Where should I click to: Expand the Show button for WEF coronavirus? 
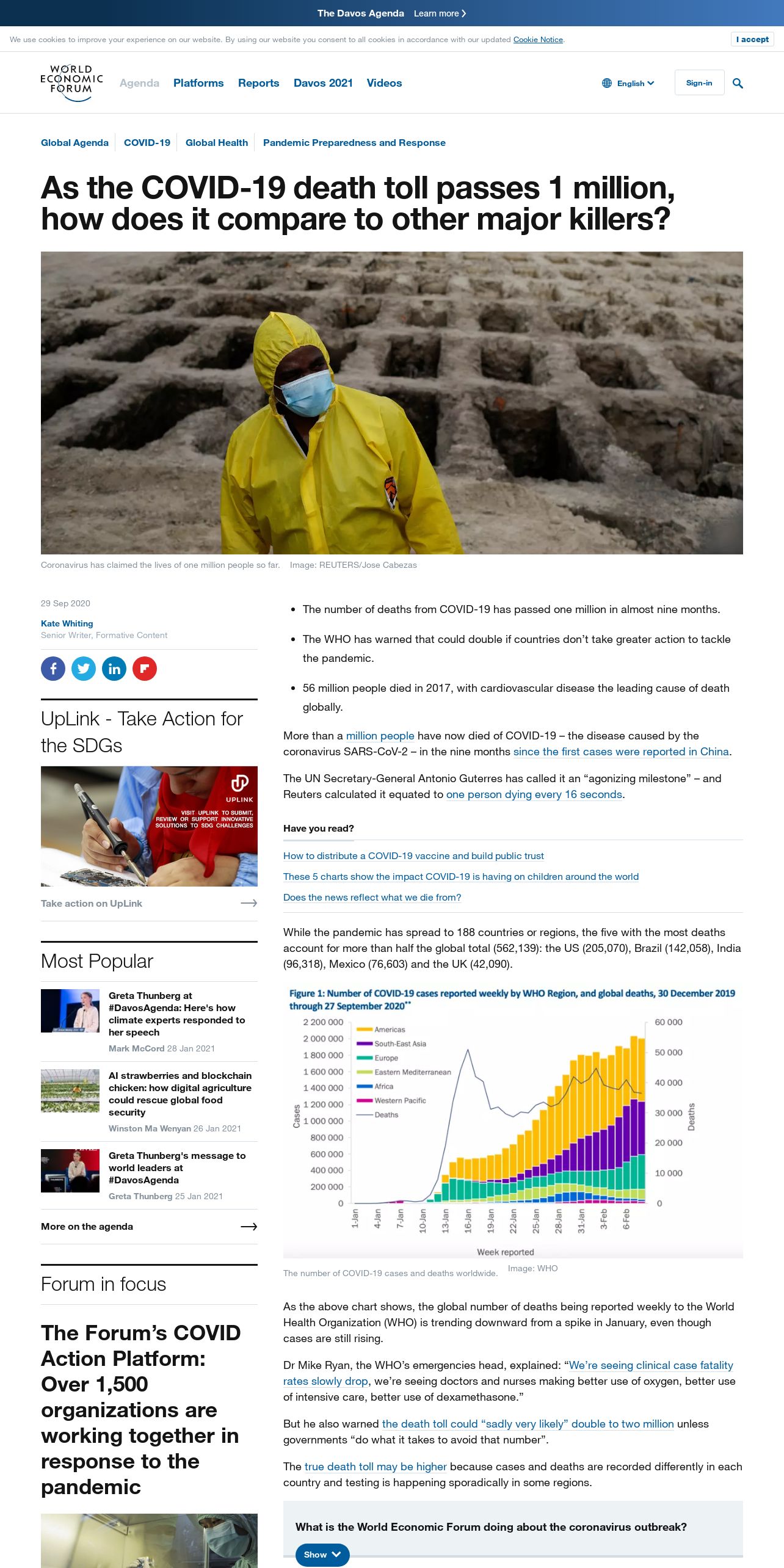(322, 1555)
